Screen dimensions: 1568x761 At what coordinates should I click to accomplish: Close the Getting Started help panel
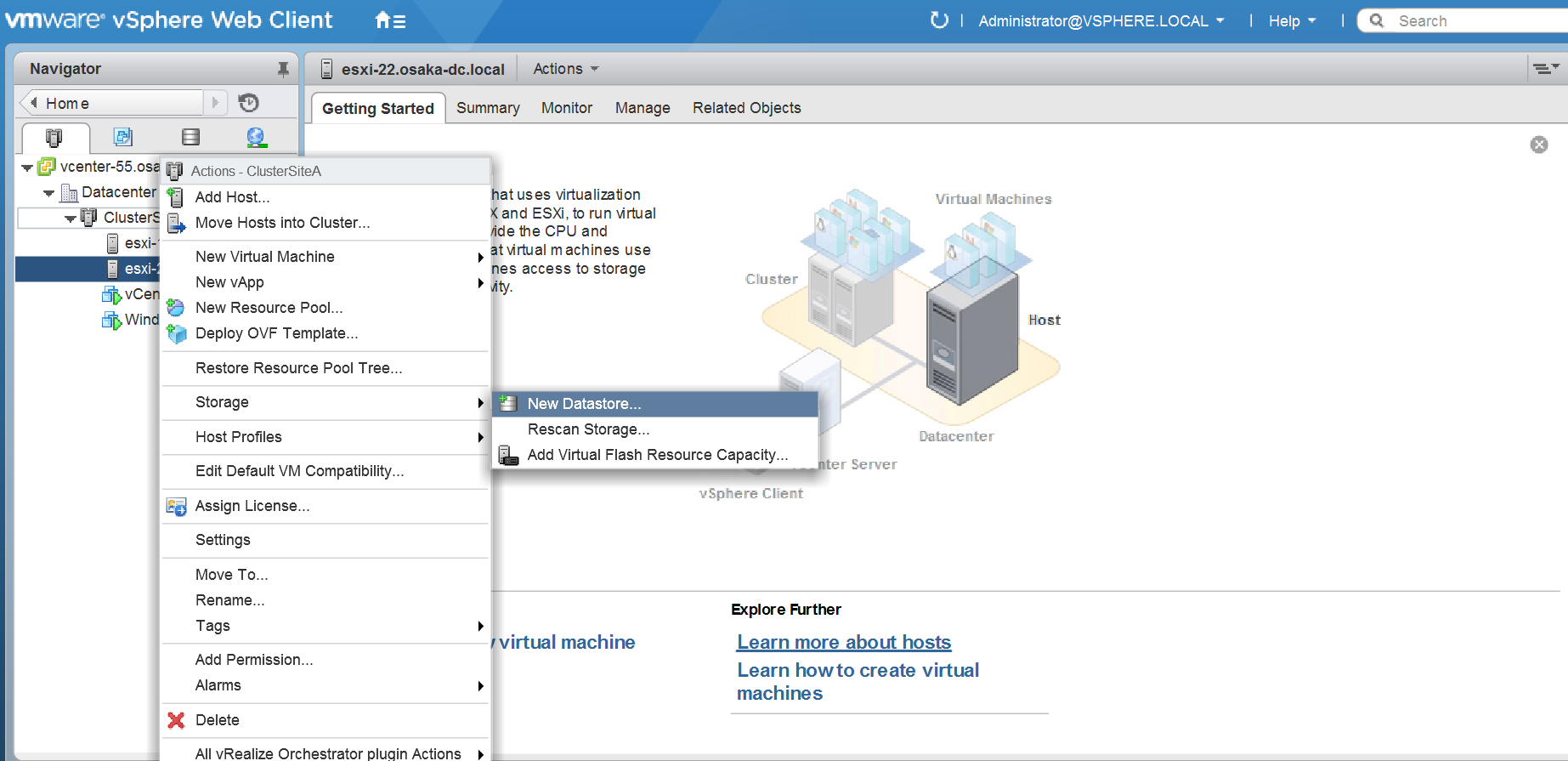1538,145
